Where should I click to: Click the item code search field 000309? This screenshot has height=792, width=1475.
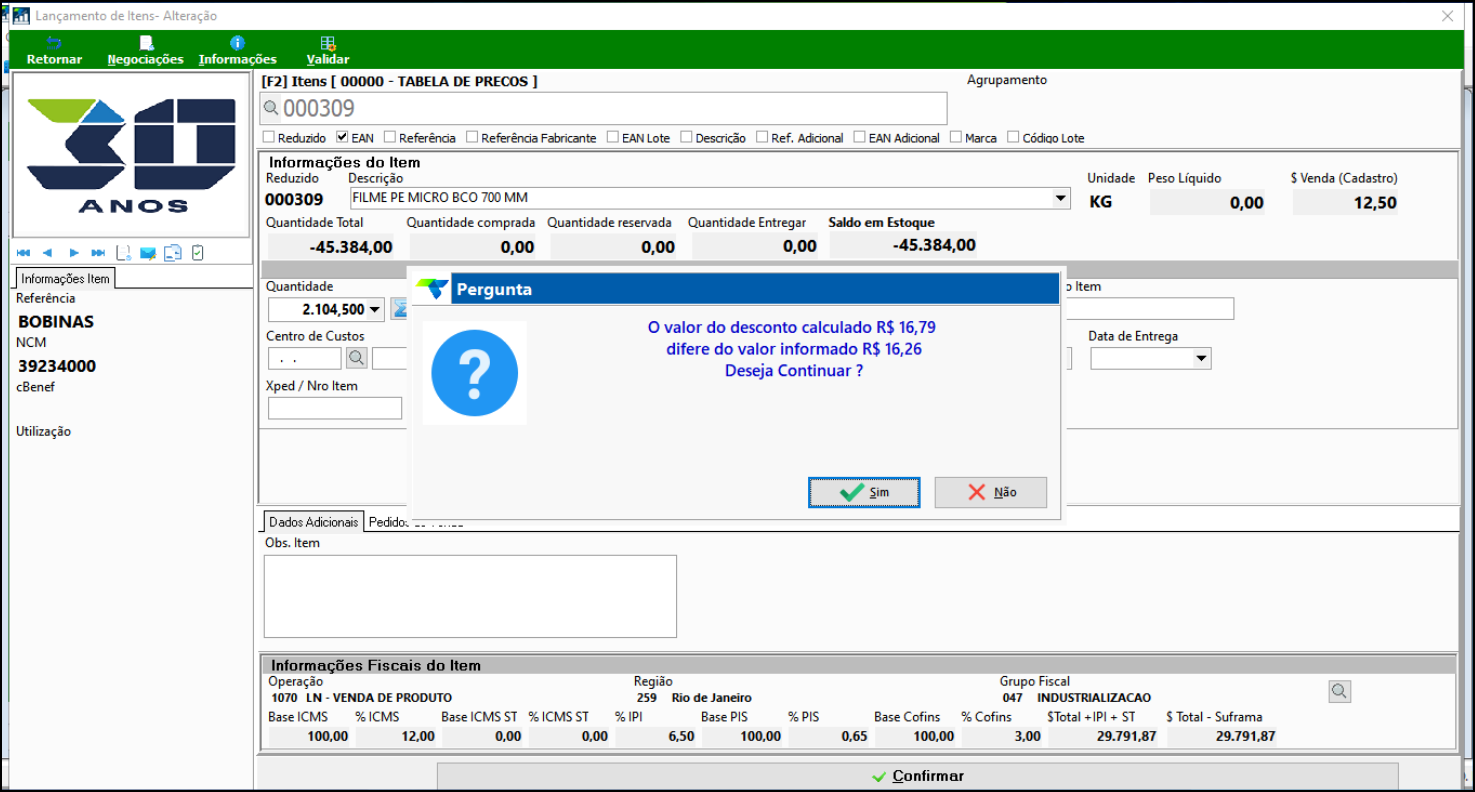tap(603, 108)
